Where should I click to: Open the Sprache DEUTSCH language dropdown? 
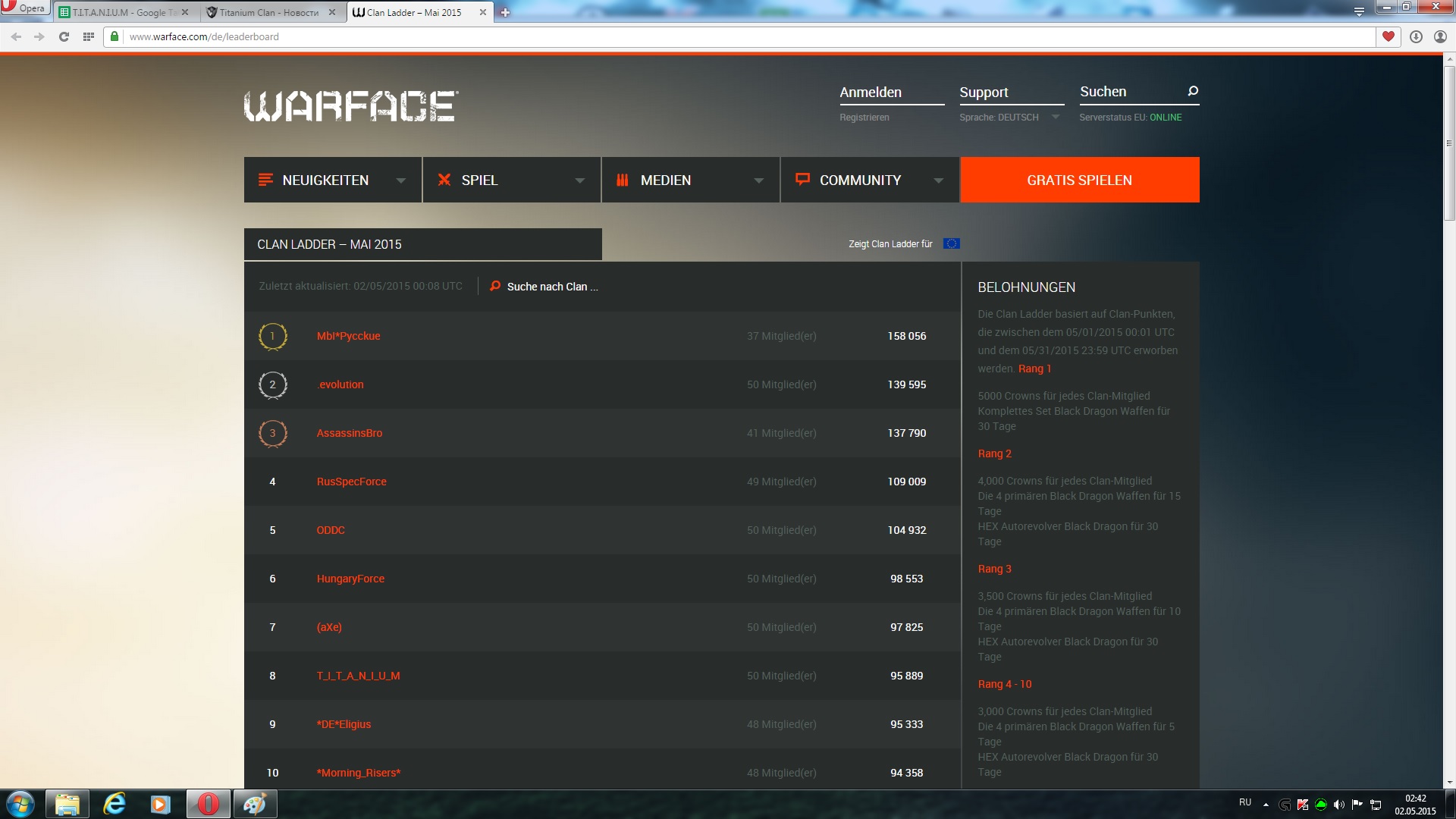(x=1009, y=118)
